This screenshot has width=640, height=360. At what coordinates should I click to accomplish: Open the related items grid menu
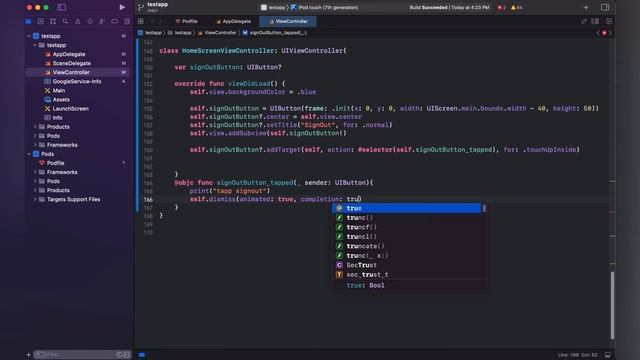tap(141, 21)
